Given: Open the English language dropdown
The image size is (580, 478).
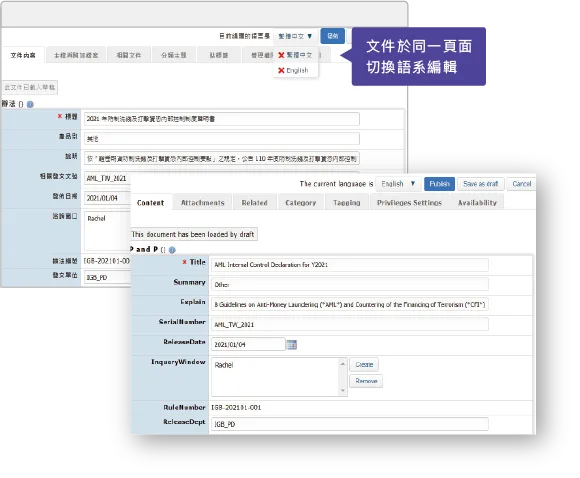Looking at the screenshot, I should click(398, 184).
